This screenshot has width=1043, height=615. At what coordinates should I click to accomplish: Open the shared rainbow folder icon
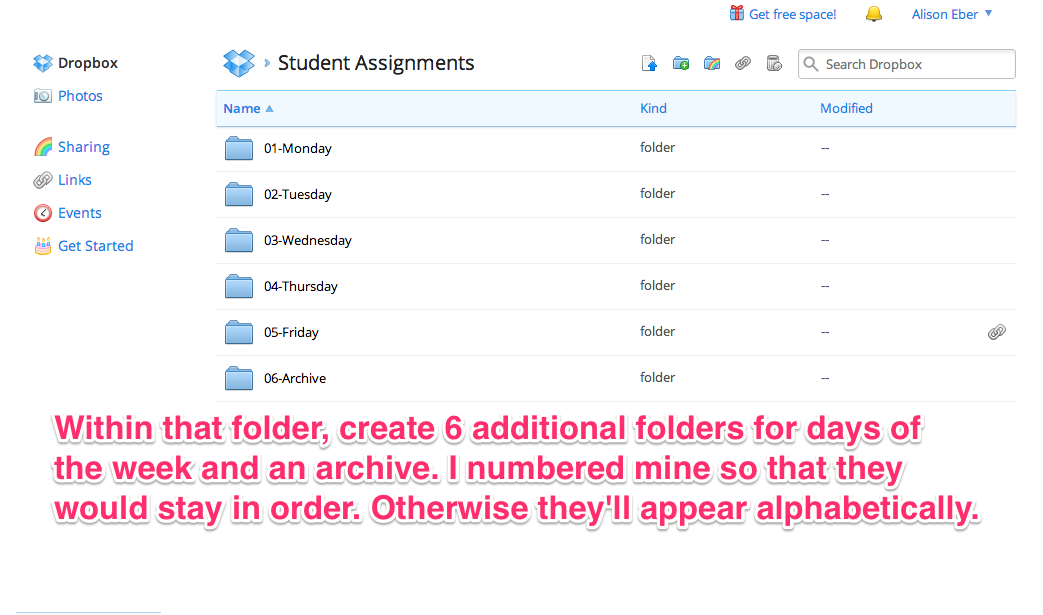712,63
